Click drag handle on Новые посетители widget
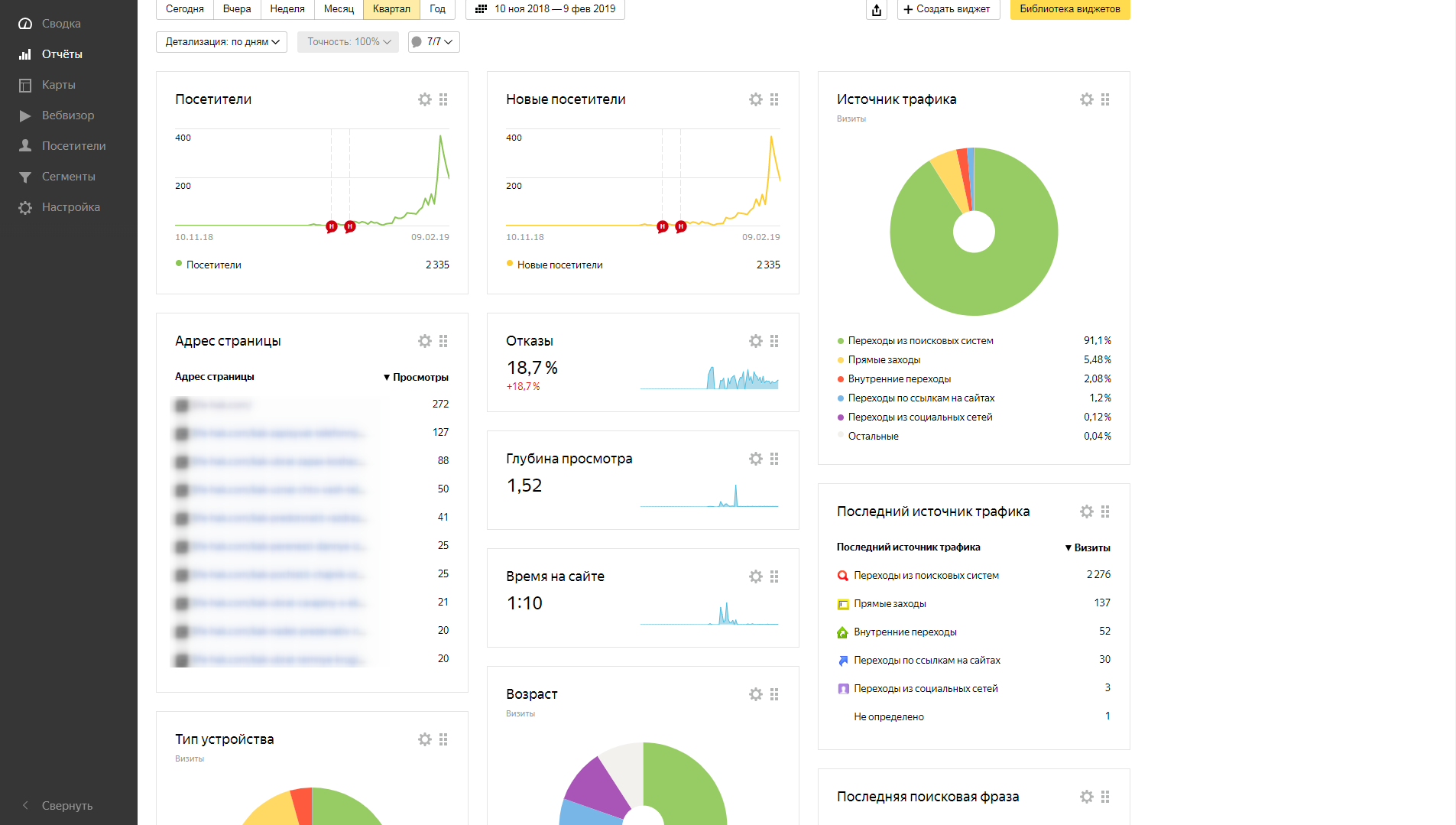Image resolution: width=1456 pixels, height=825 pixels. (x=774, y=99)
